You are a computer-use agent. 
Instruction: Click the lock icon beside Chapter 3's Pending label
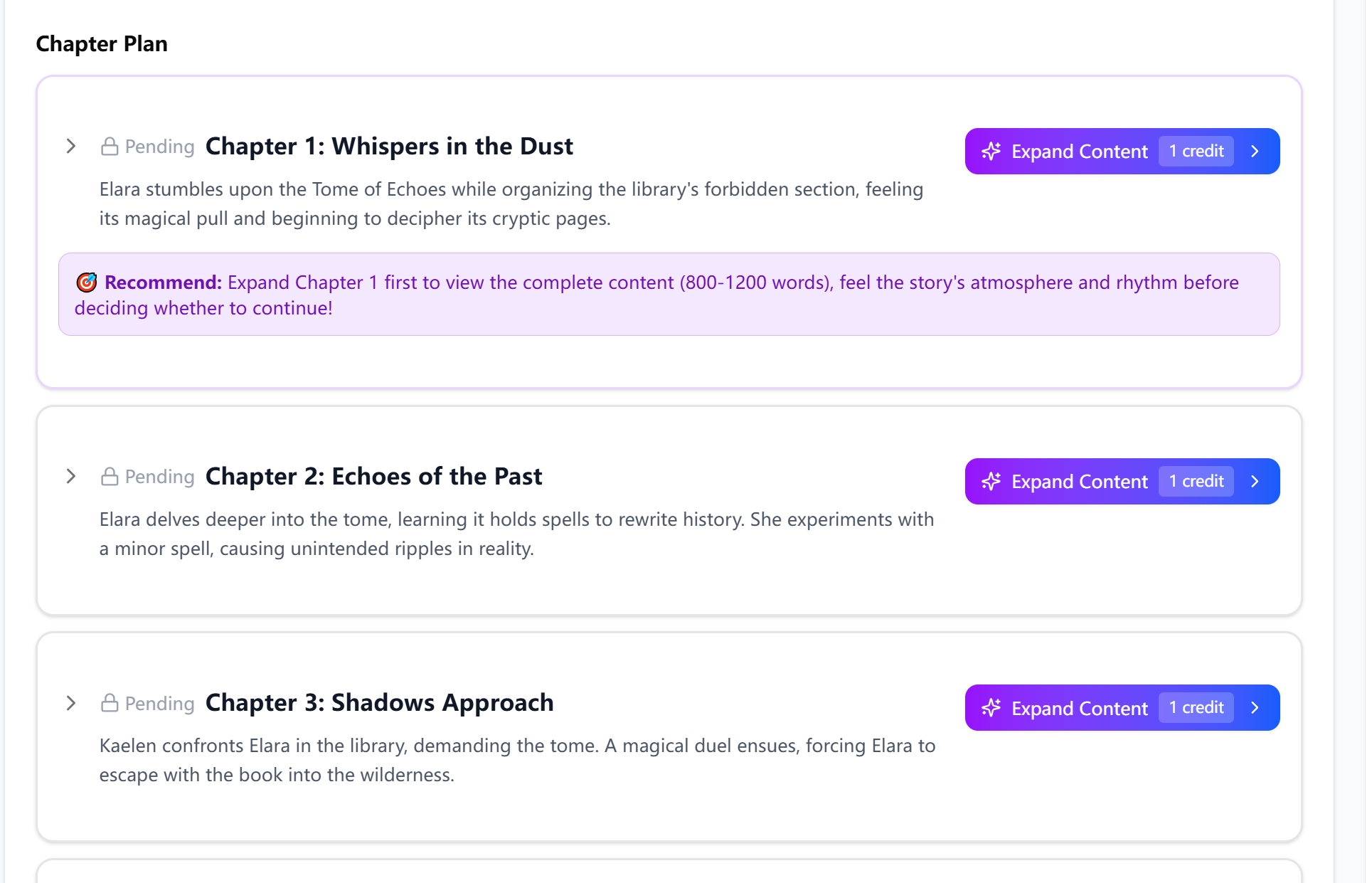(x=110, y=703)
